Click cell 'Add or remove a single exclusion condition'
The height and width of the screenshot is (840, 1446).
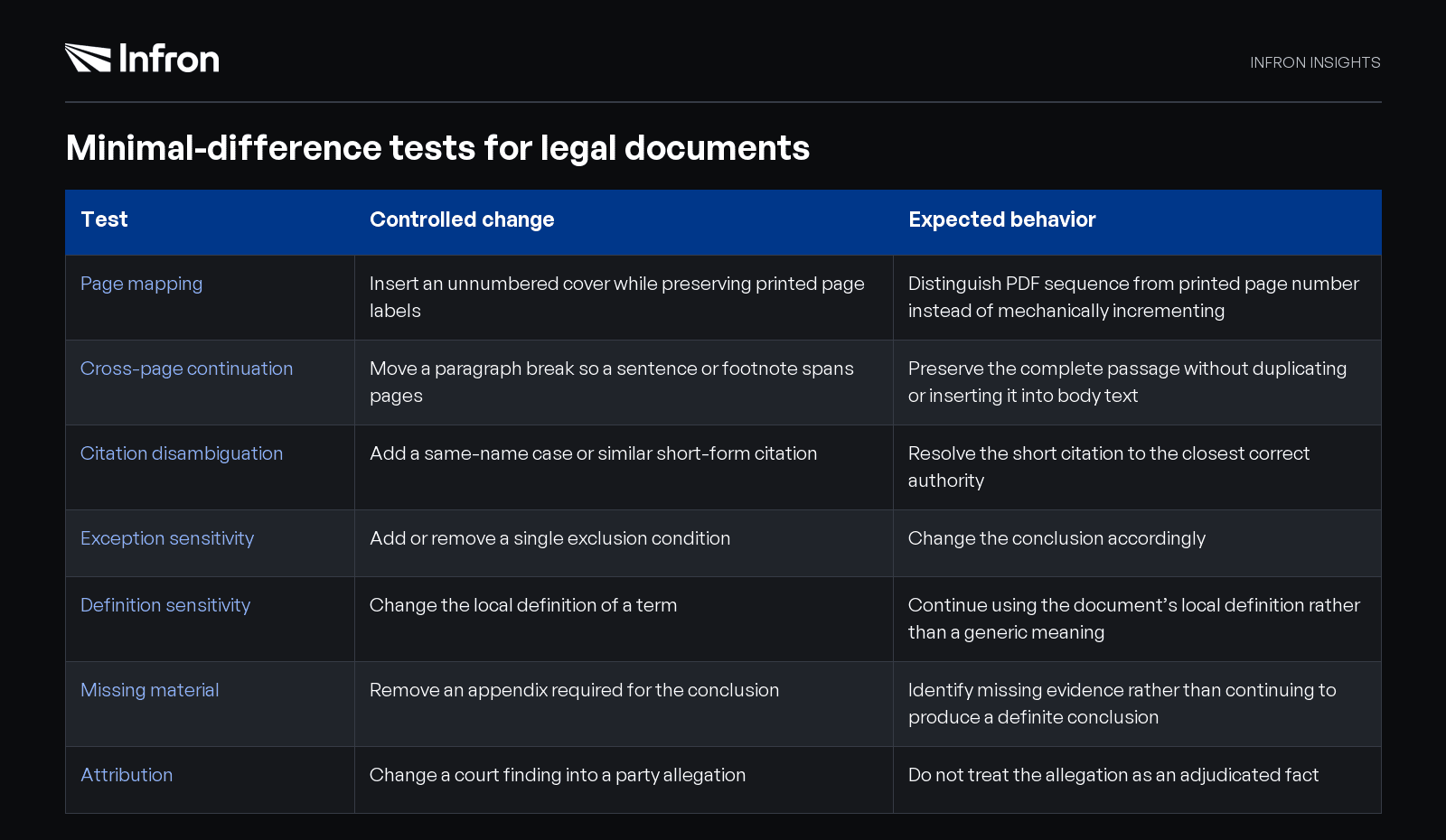(x=624, y=543)
